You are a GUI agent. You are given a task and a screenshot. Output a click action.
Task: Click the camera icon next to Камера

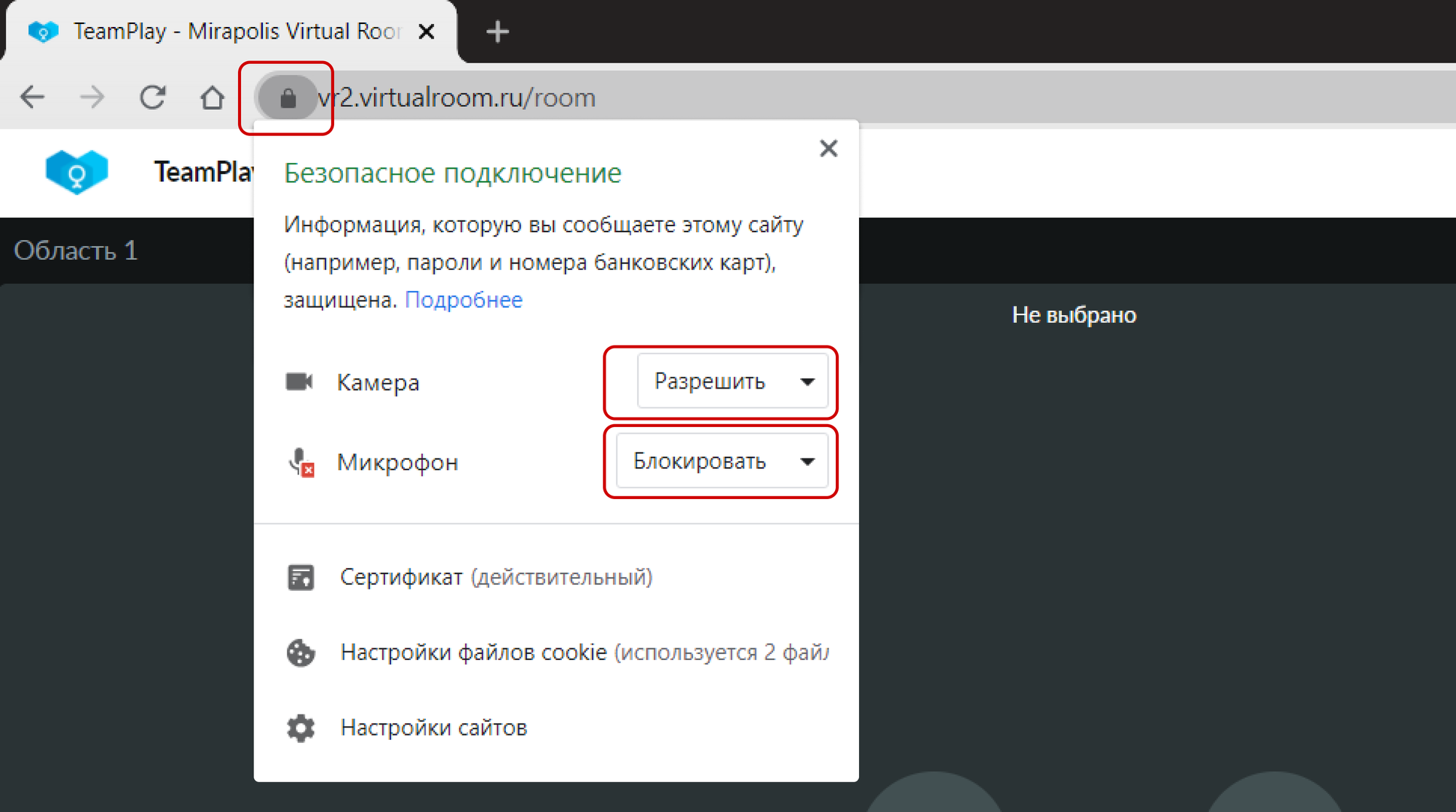[x=299, y=381]
